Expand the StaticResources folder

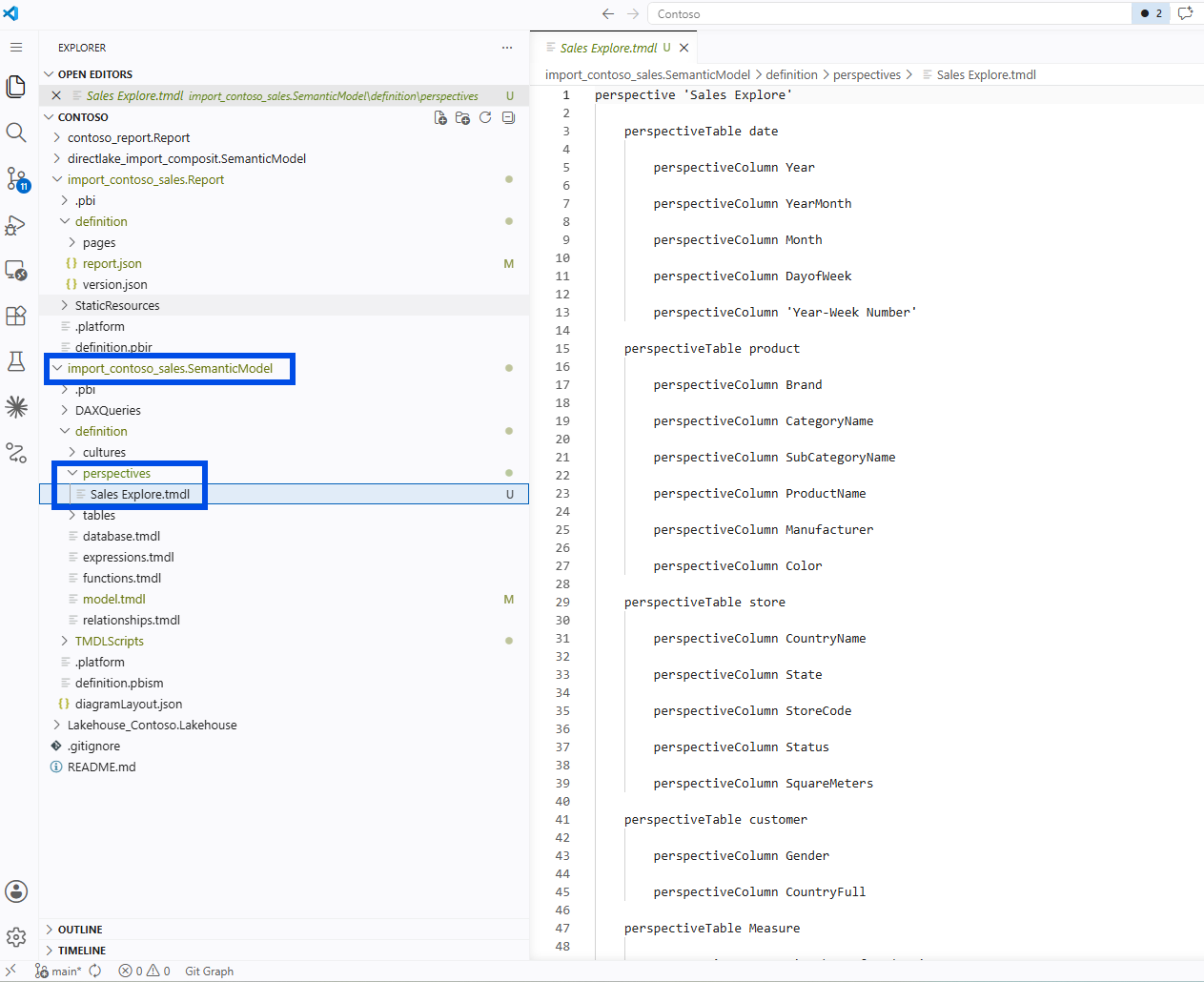click(x=117, y=305)
